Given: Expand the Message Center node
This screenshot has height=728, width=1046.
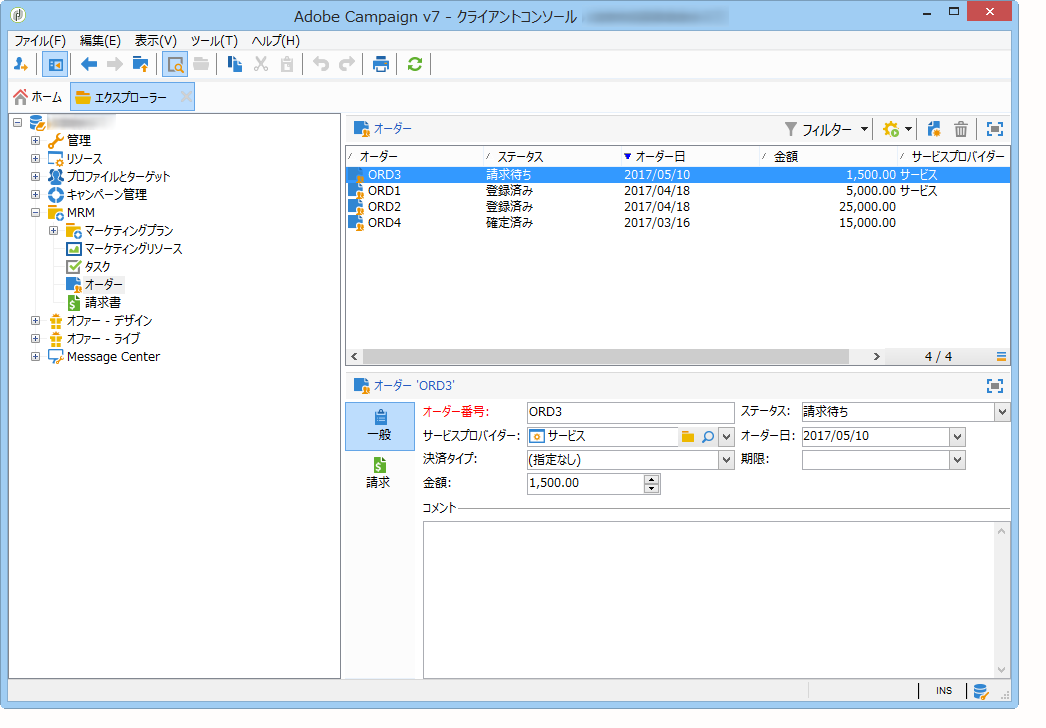Looking at the screenshot, I should 35,356.
